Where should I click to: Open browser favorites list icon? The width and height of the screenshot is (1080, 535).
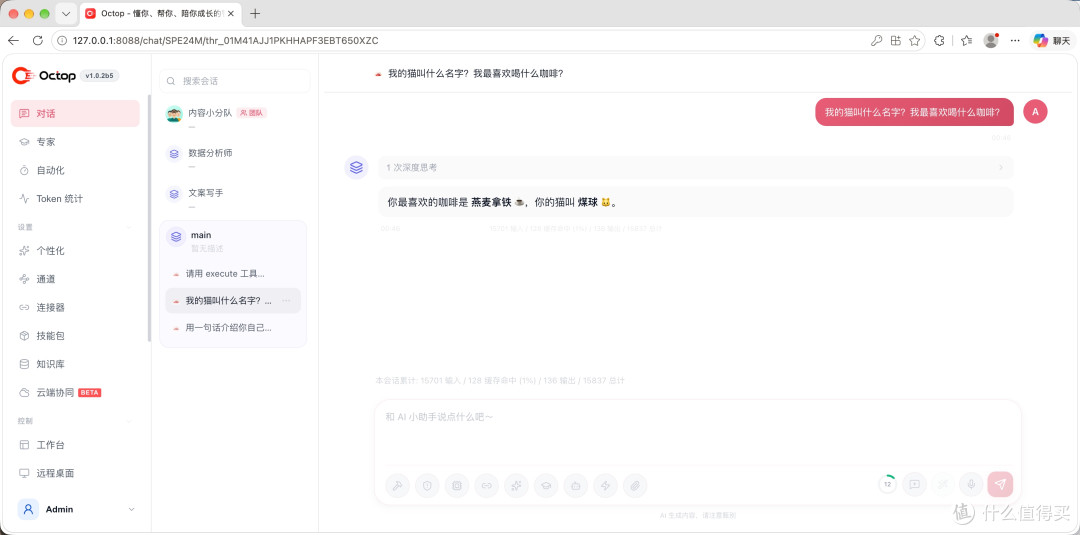click(x=966, y=41)
